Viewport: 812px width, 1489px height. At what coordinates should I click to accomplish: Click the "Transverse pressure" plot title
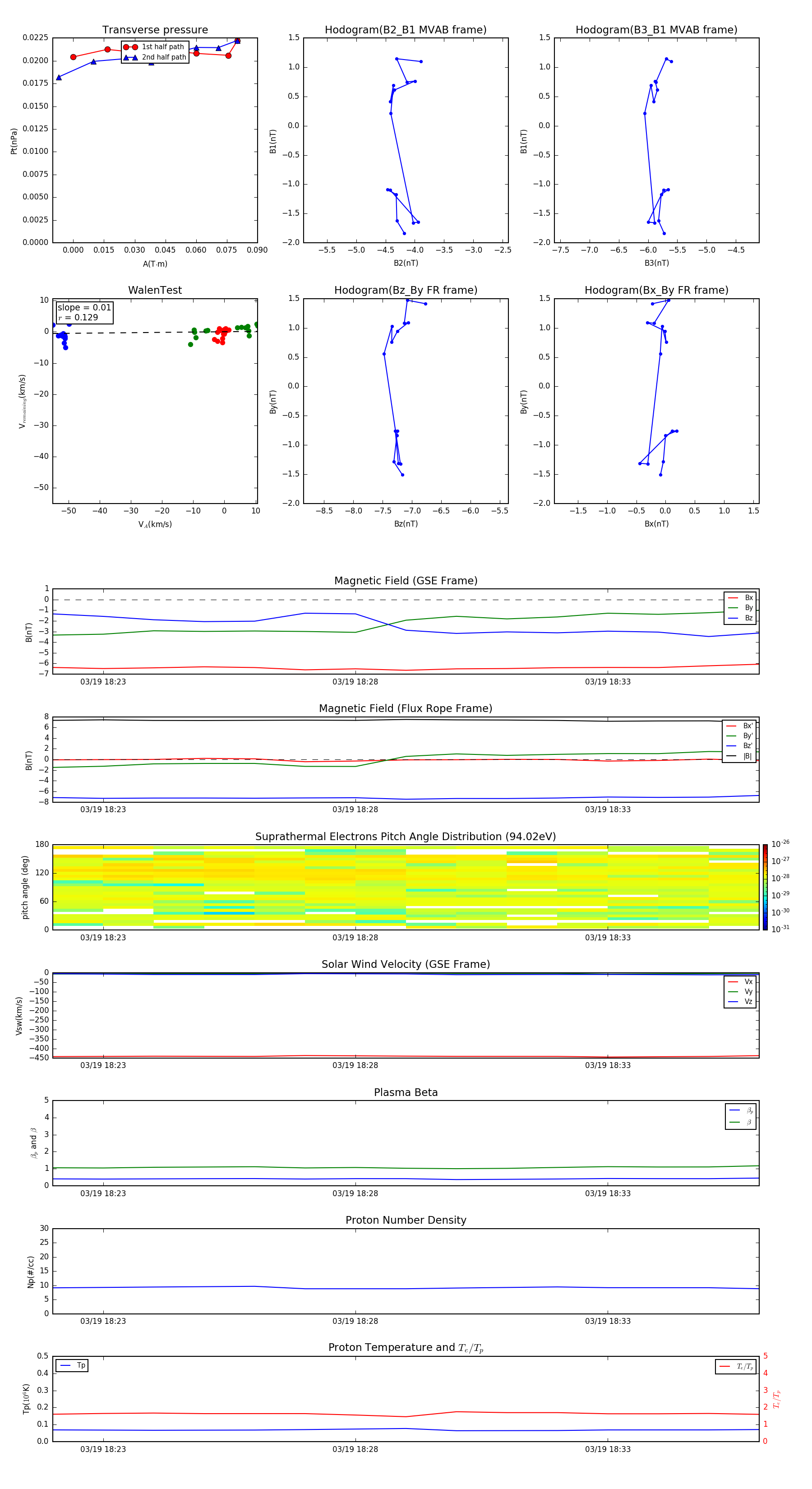(155, 30)
